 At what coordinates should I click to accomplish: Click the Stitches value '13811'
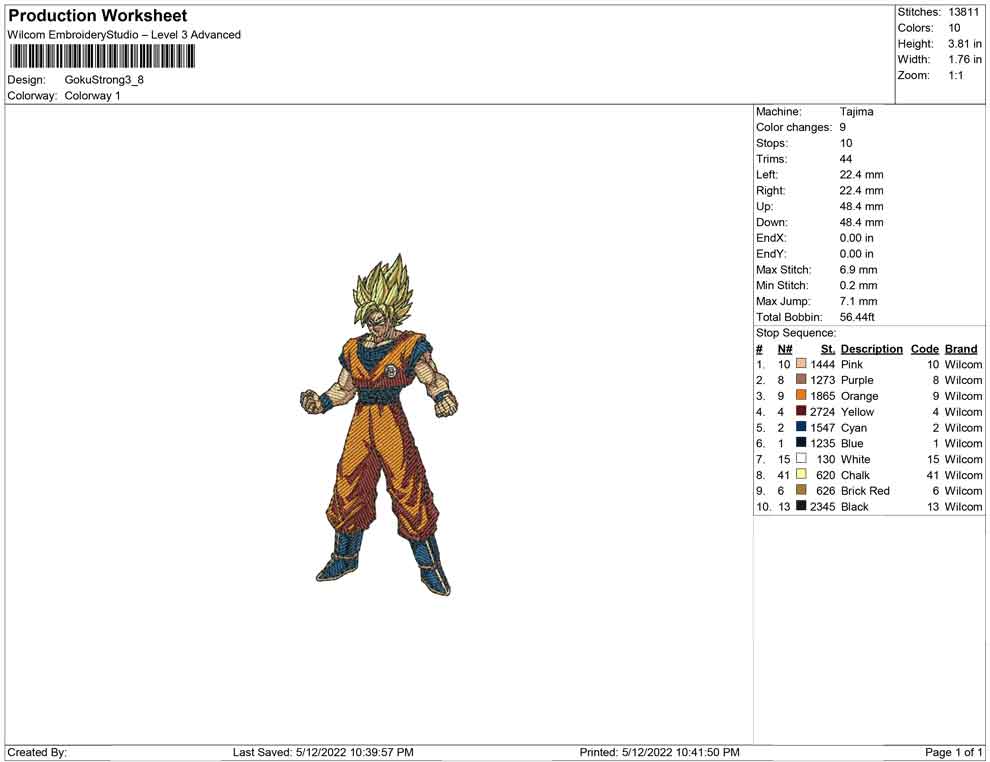click(x=963, y=12)
